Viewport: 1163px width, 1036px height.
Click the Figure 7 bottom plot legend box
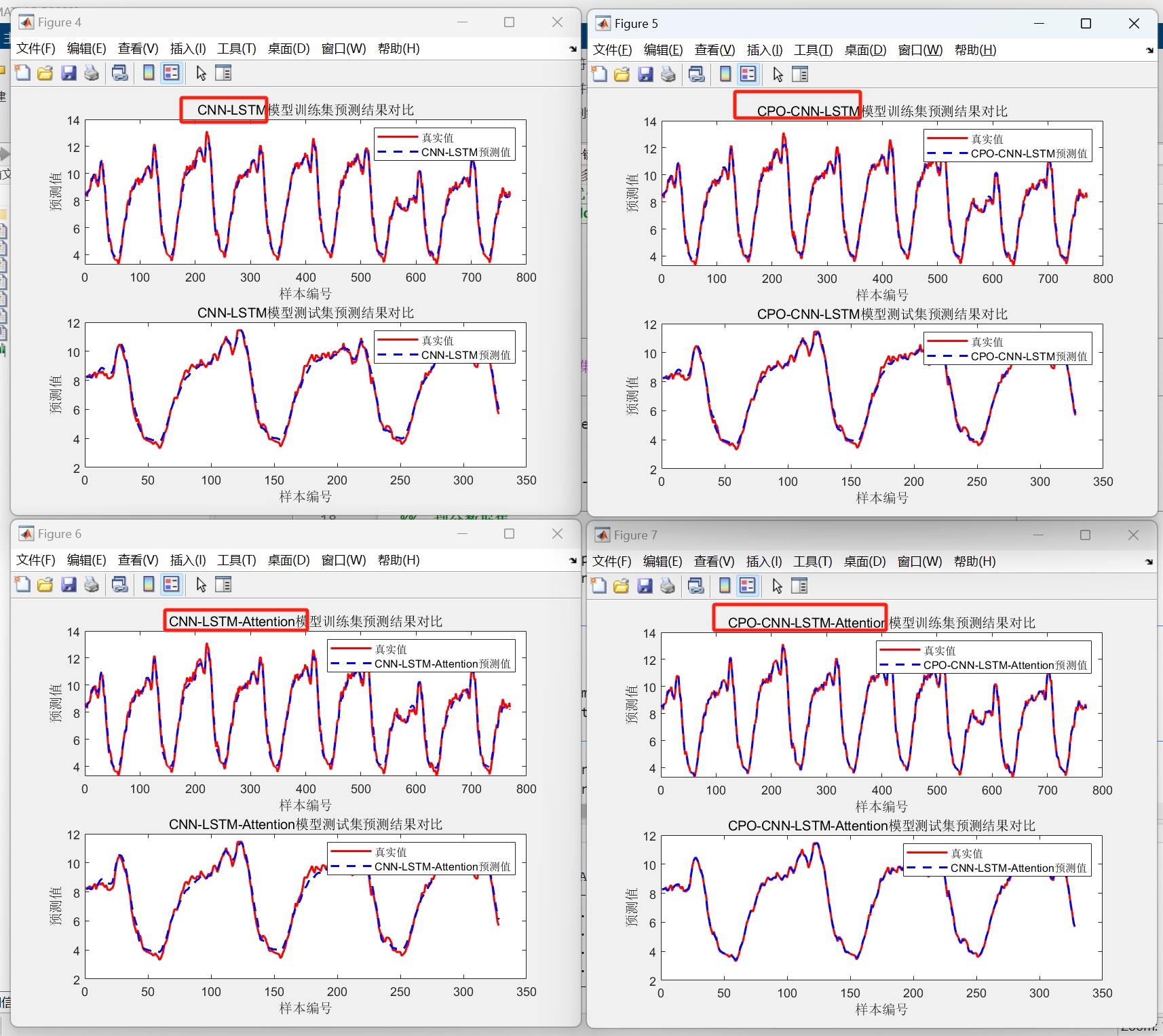[x=997, y=860]
